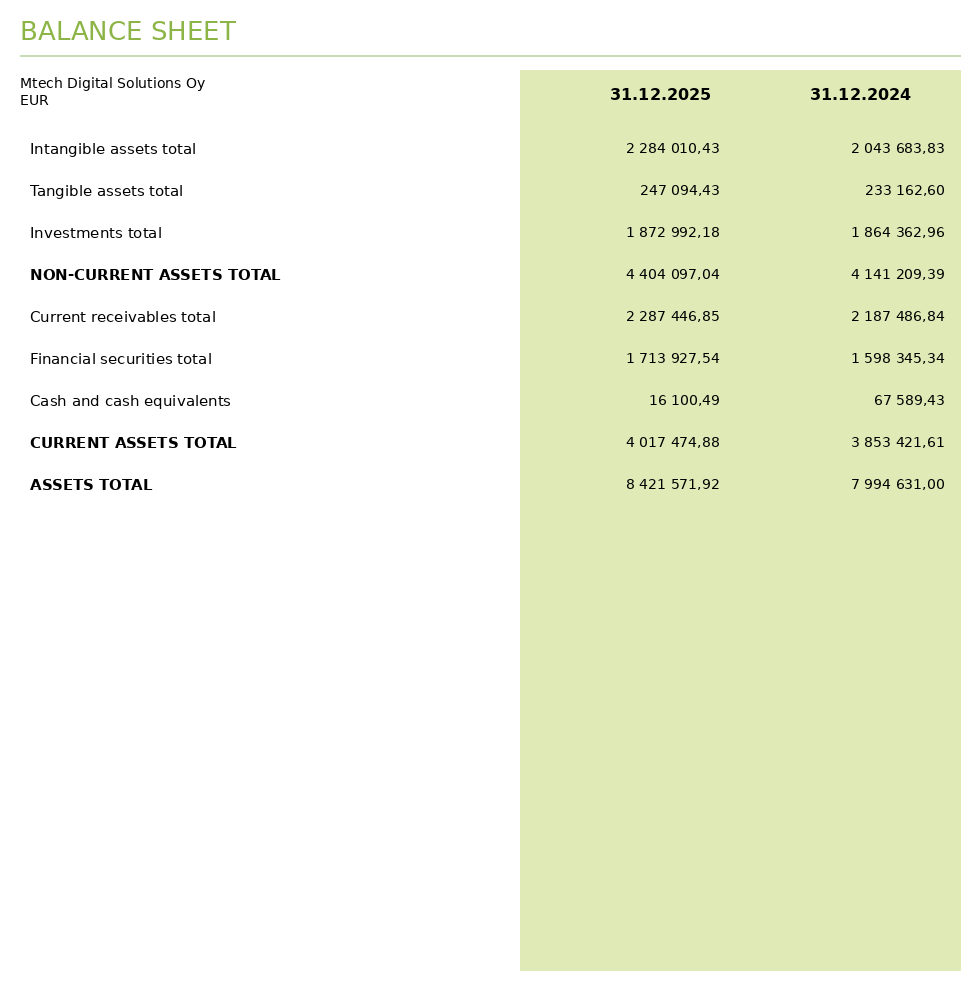The image size is (980, 1000).
Task: Select the Current receivables total label
Action: 123,317
